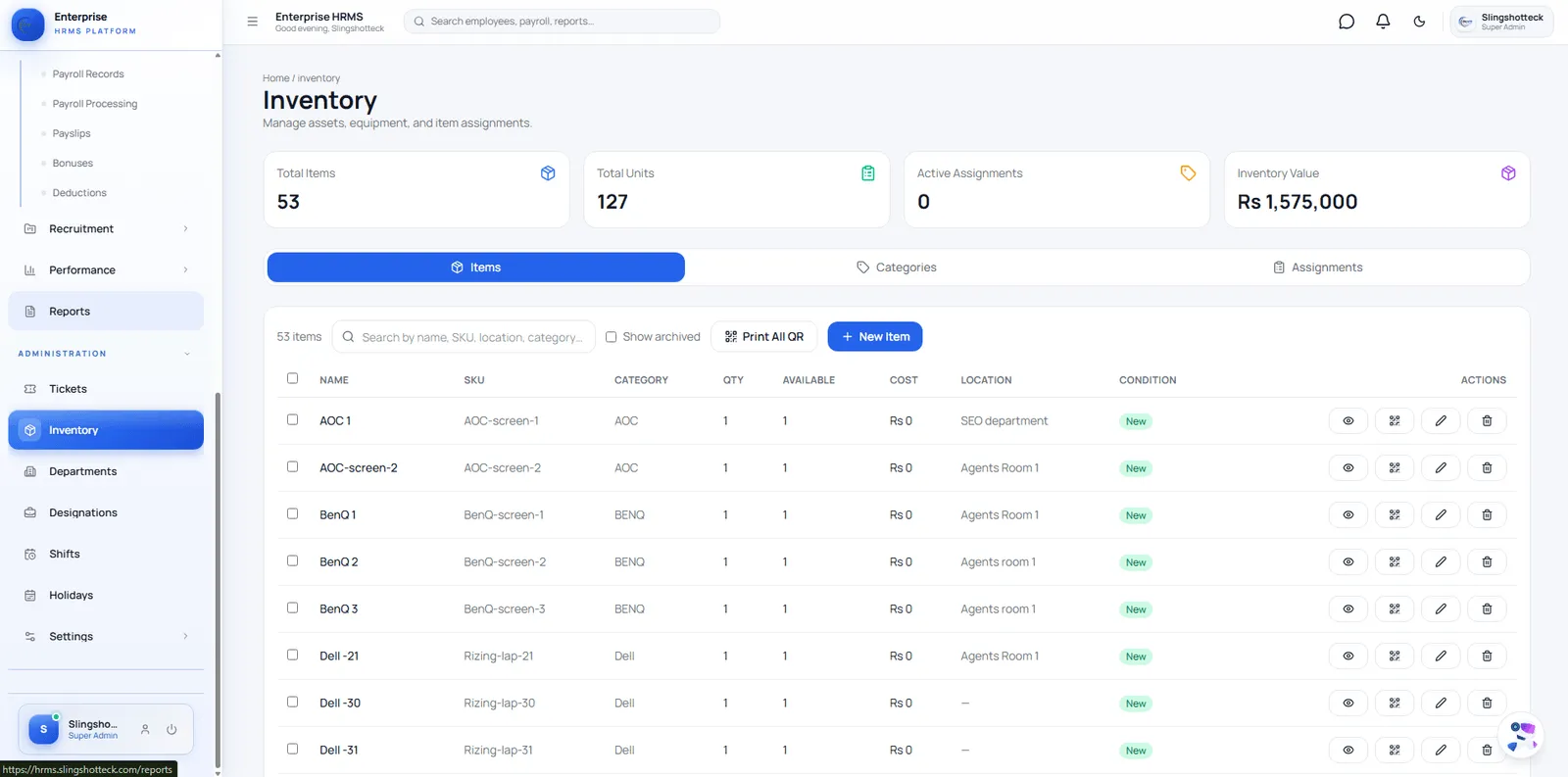1568x777 pixels.
Task: Click the Print All QR button
Action: [x=763, y=337]
